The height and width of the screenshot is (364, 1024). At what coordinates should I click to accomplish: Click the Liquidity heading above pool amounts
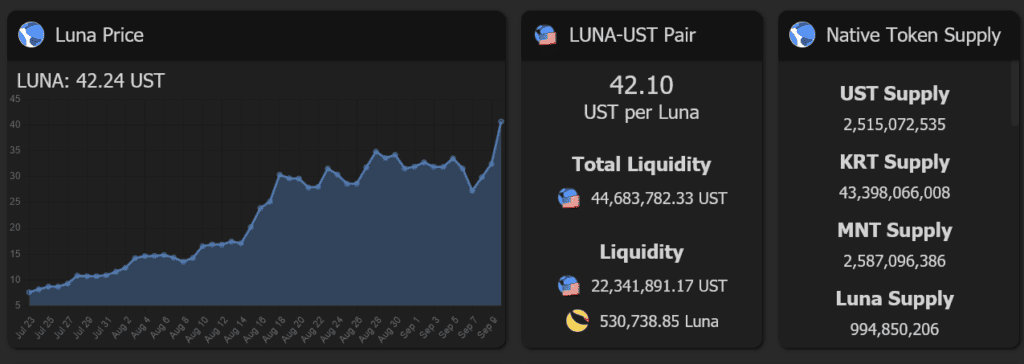point(641,252)
